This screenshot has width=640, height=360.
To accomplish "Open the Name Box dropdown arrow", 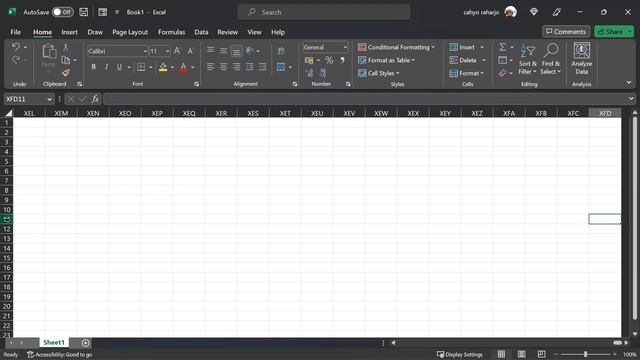I will 49,99.
